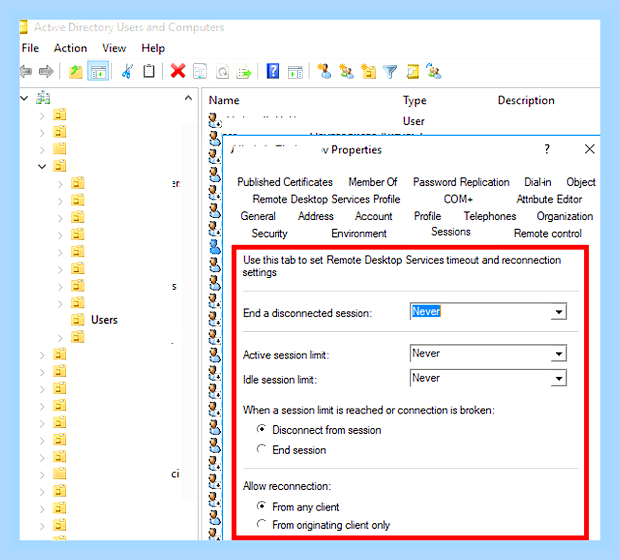620x560 pixels.
Task: Open Properties via the sheet icon
Action: [x=200, y=72]
